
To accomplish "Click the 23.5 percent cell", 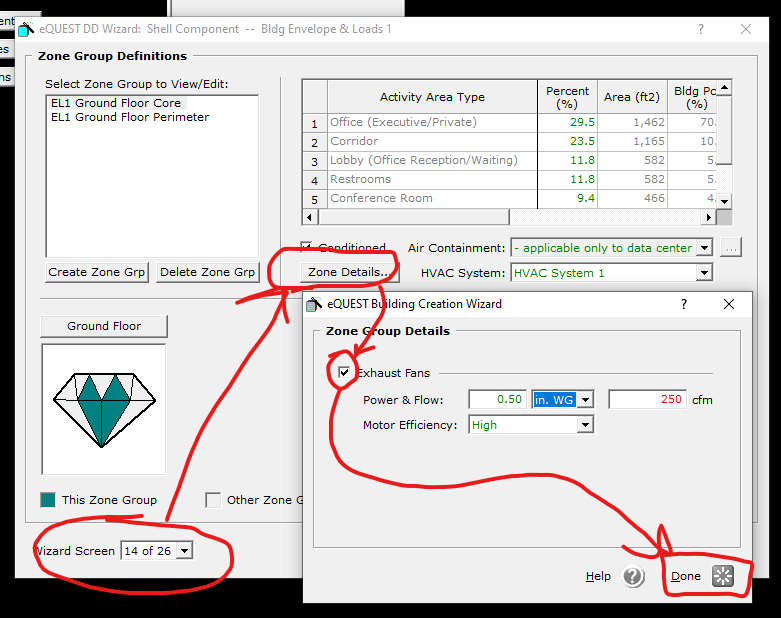I will click(567, 141).
